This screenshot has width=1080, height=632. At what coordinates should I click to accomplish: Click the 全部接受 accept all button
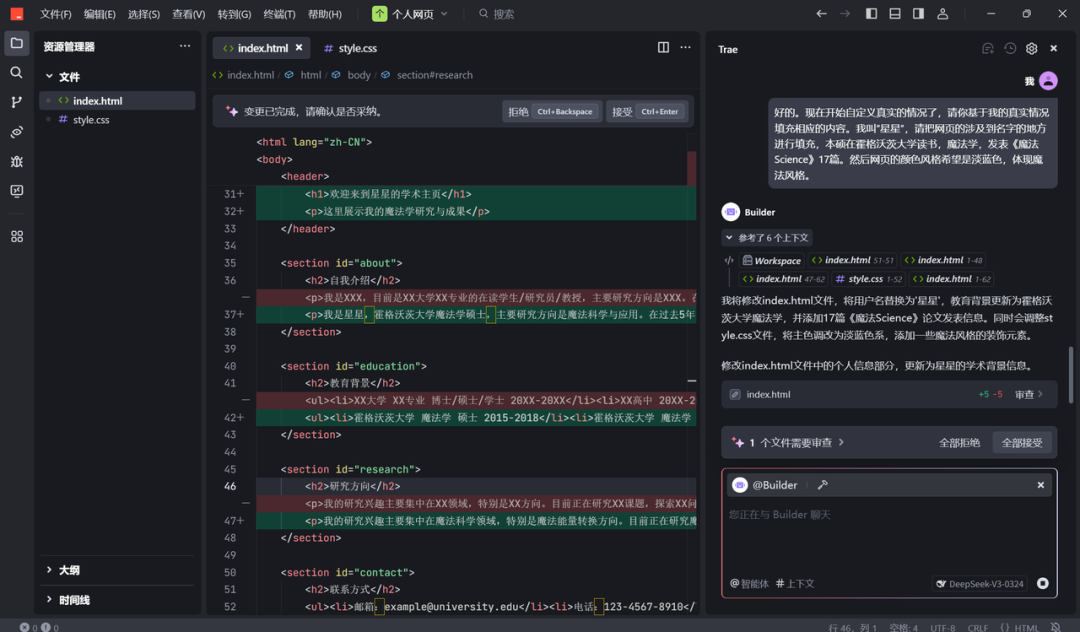pyautogui.click(x=1022, y=442)
